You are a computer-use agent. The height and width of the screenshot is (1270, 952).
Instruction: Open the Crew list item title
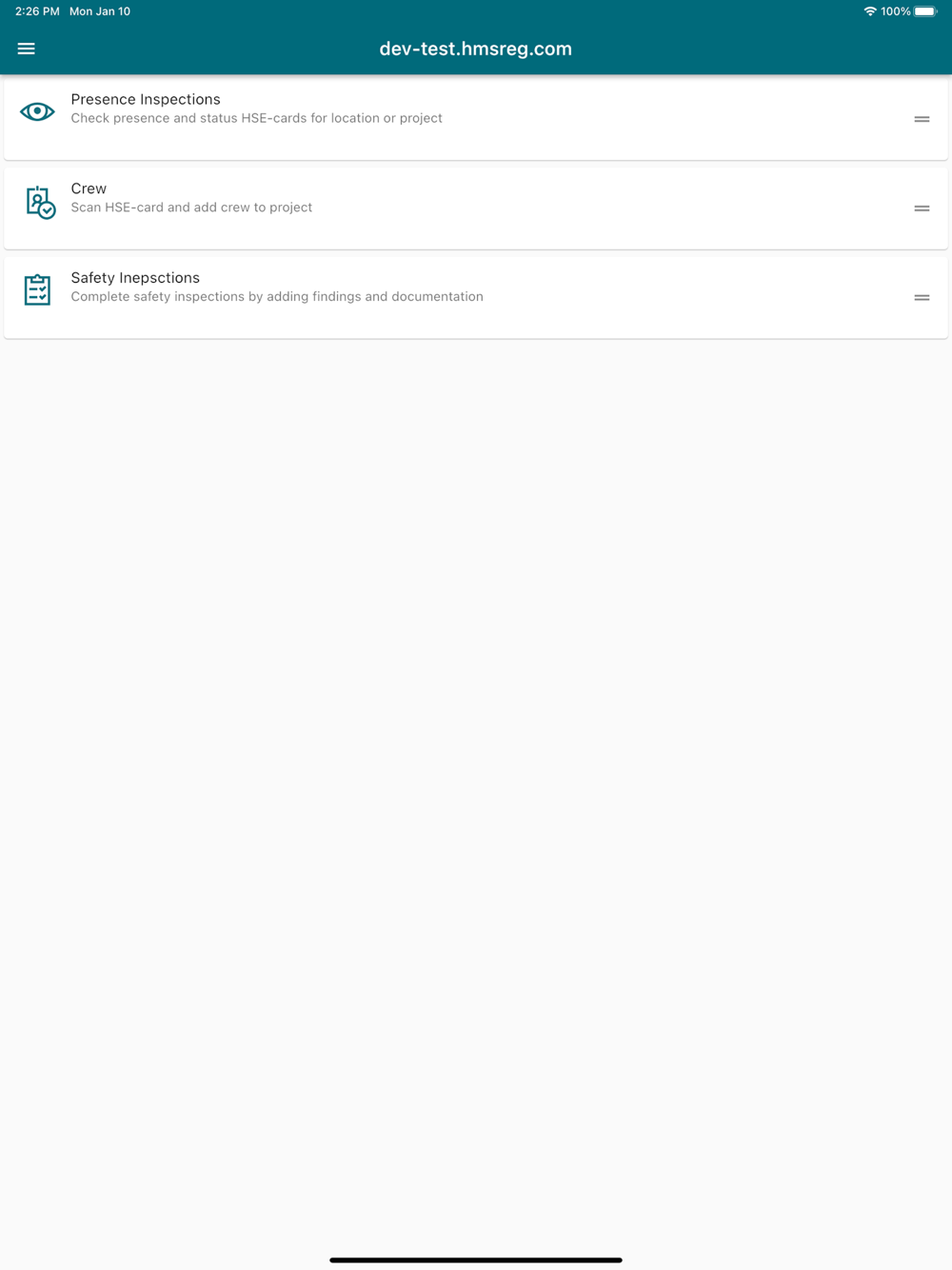pyautogui.click(x=89, y=189)
